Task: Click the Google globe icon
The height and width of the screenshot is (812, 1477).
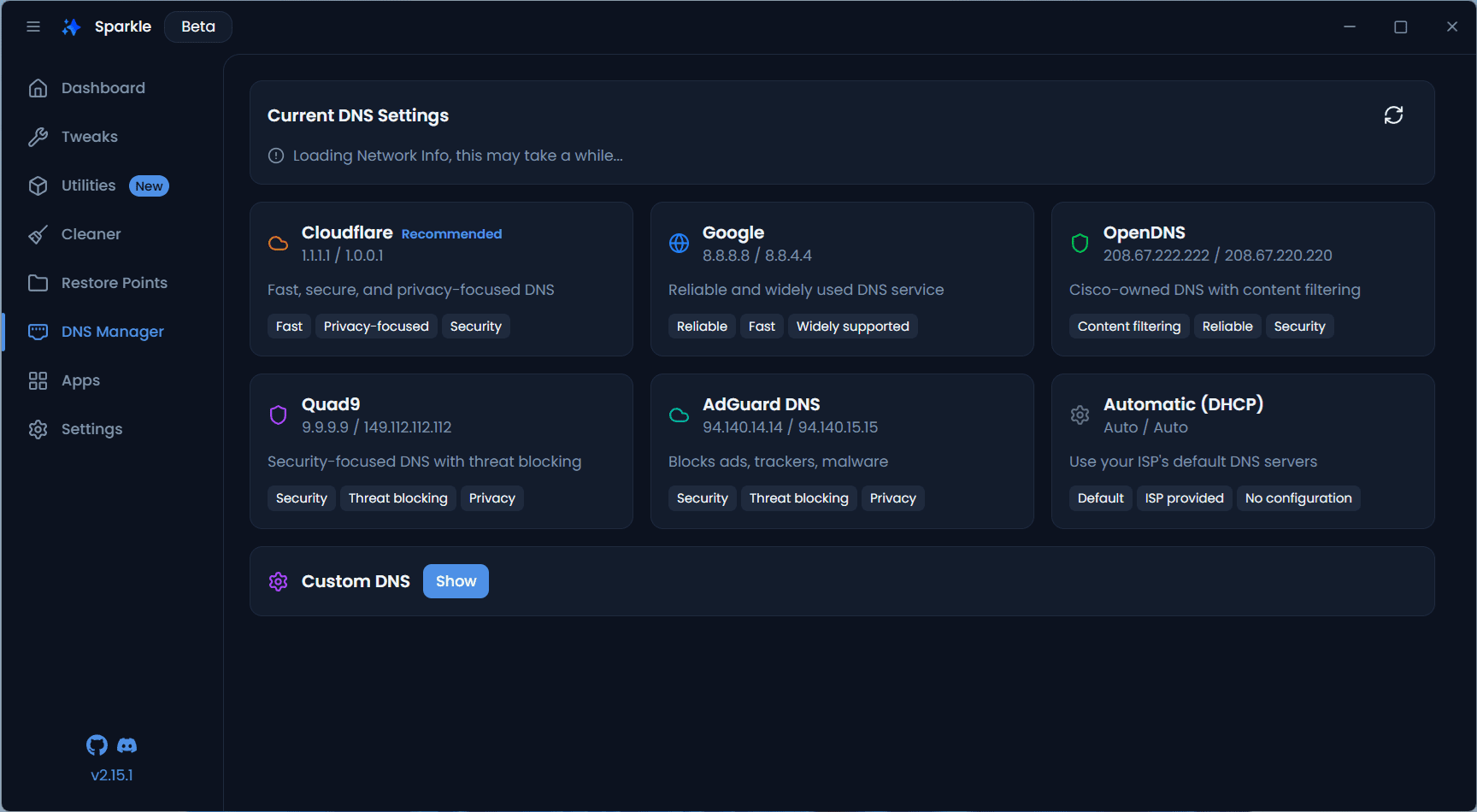Action: coord(680,244)
